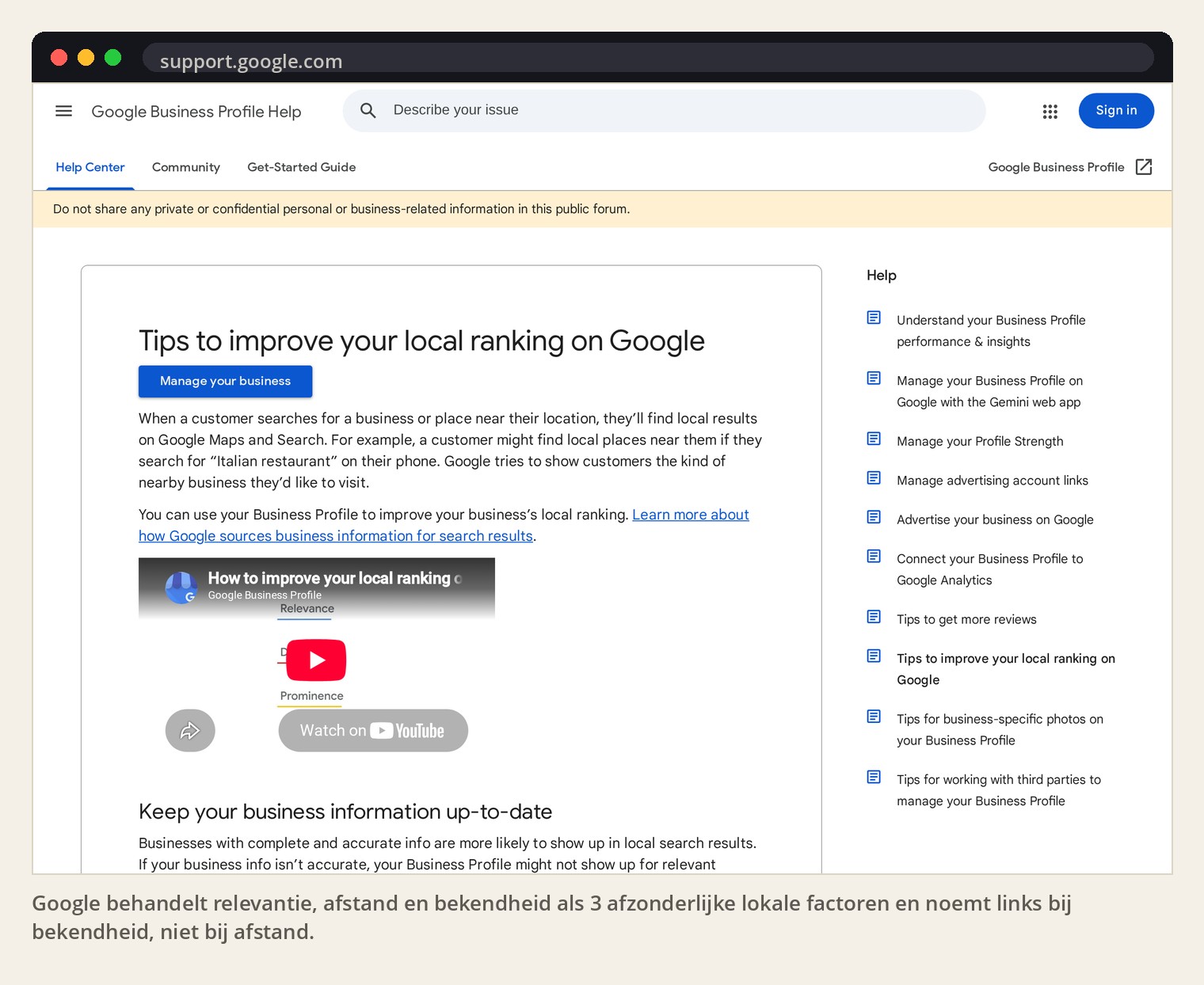Click the Keep your business information up-to-date heading

[345, 812]
